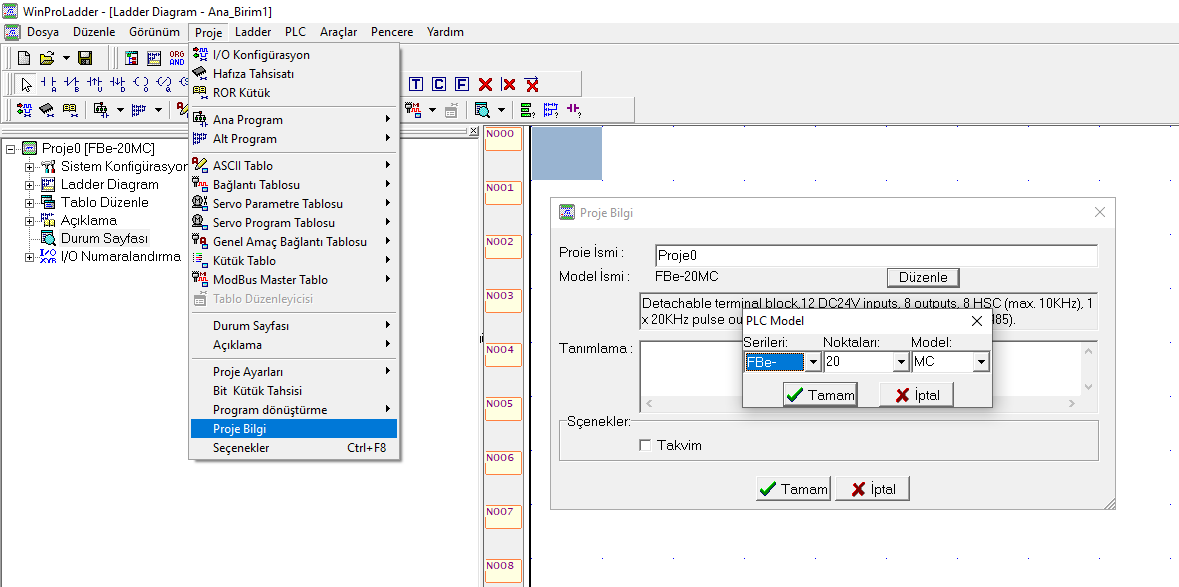This screenshot has width=1179, height=587.
Task: Click the Proje İsmi input field
Action: [876, 255]
